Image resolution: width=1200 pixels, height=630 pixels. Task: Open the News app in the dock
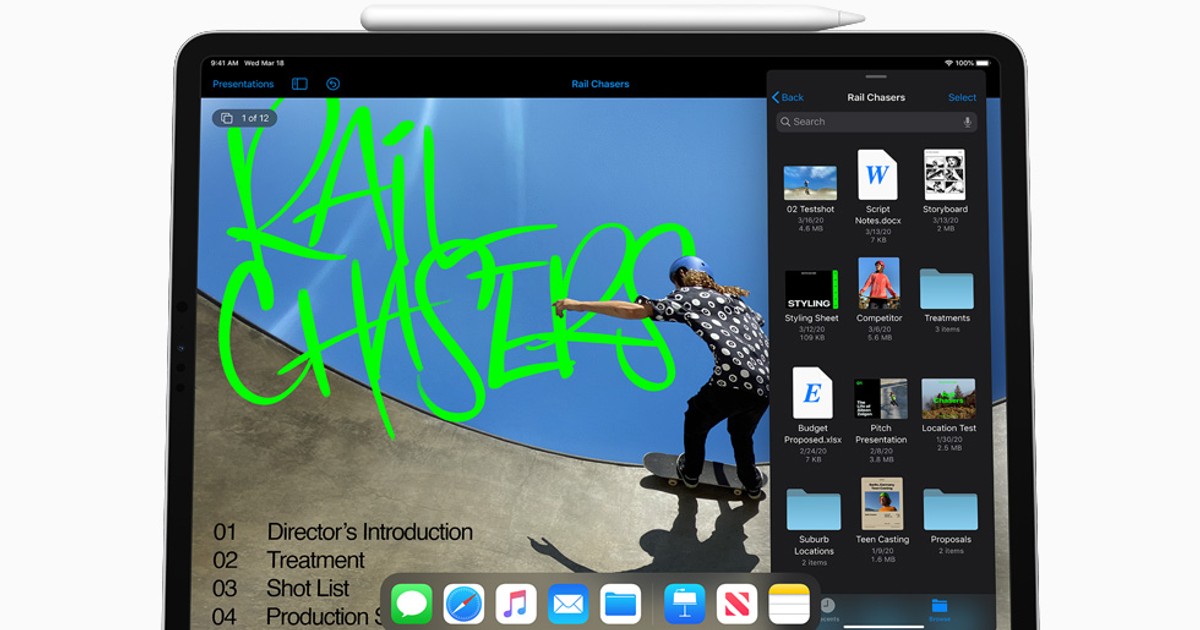(737, 604)
